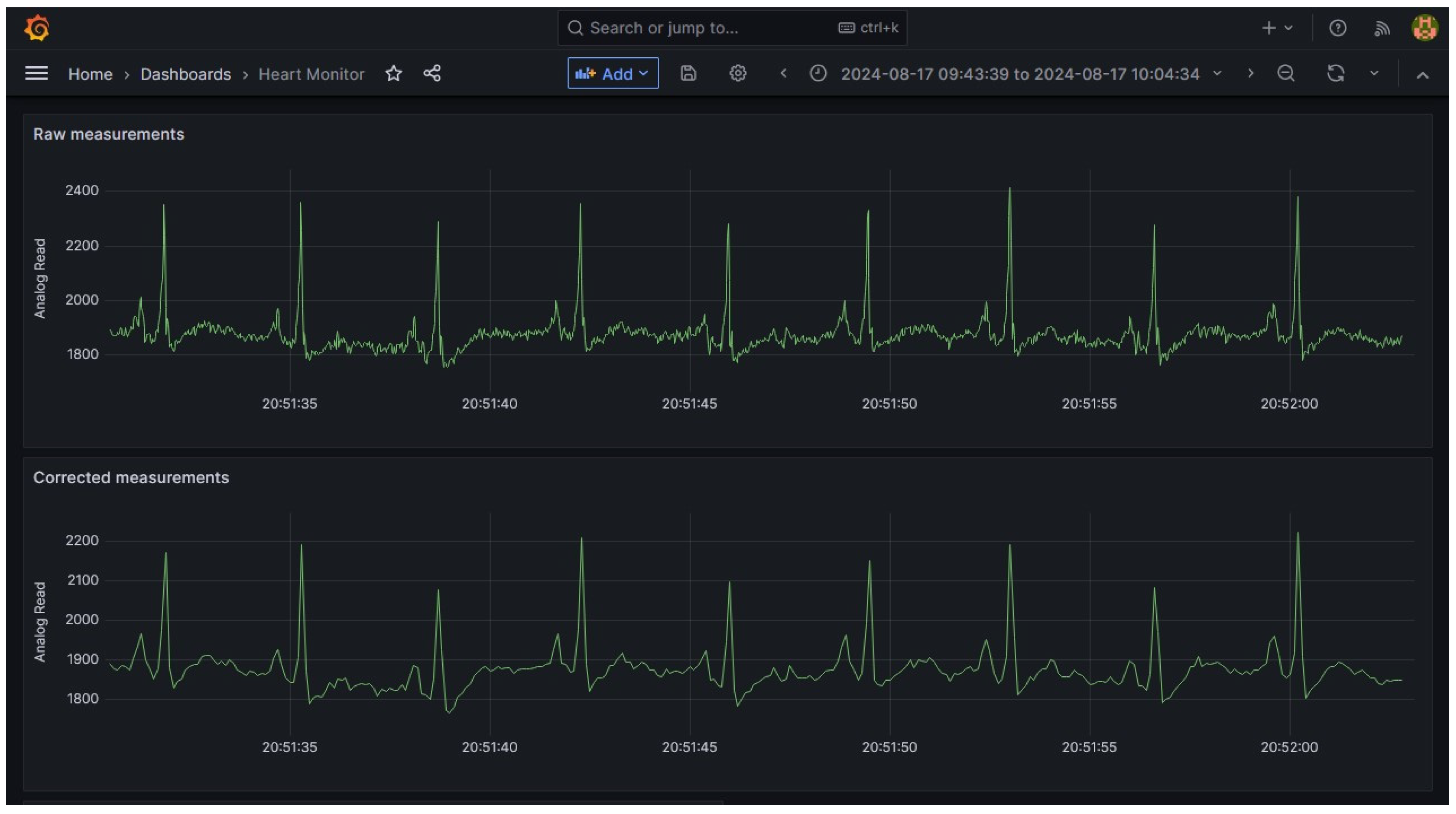Open the news feed icon

tap(1382, 28)
